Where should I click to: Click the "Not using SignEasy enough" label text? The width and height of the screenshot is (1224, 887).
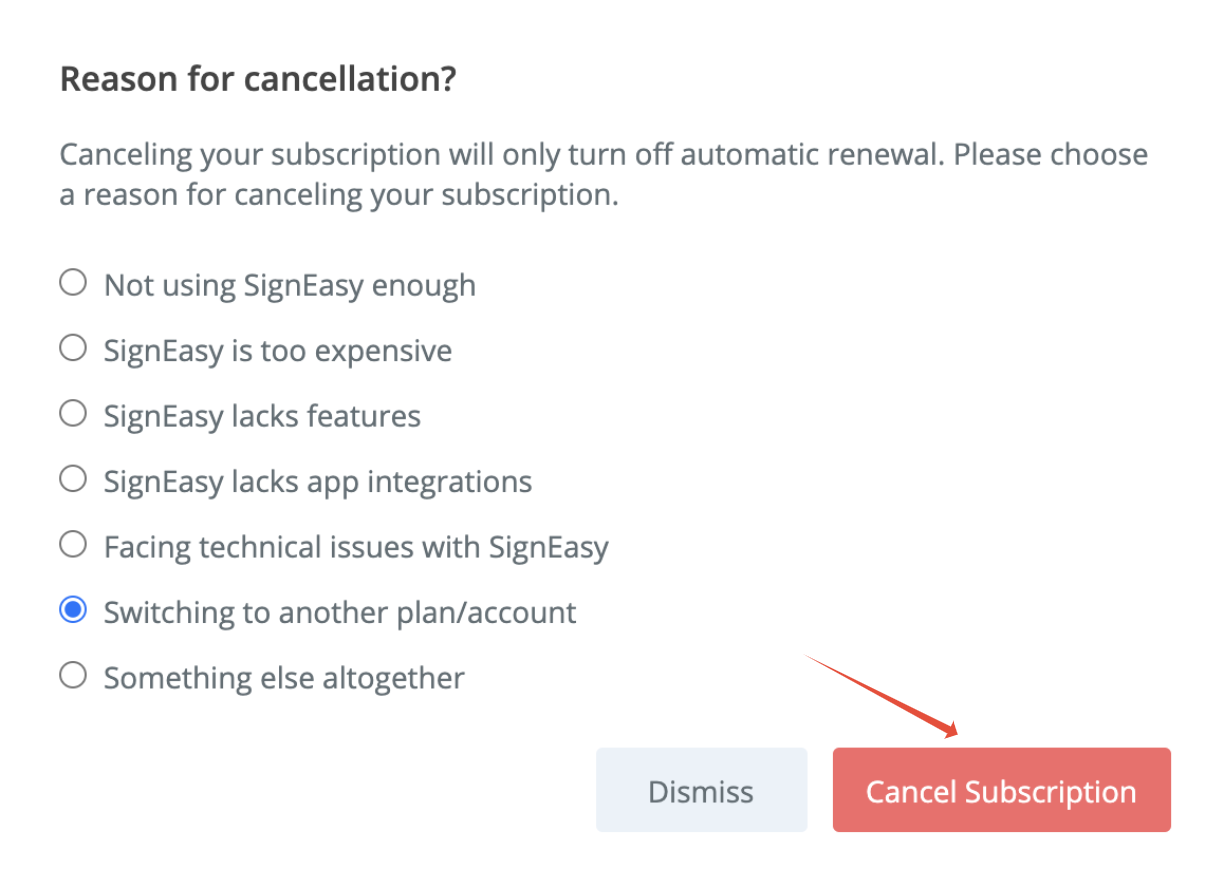tap(290, 285)
